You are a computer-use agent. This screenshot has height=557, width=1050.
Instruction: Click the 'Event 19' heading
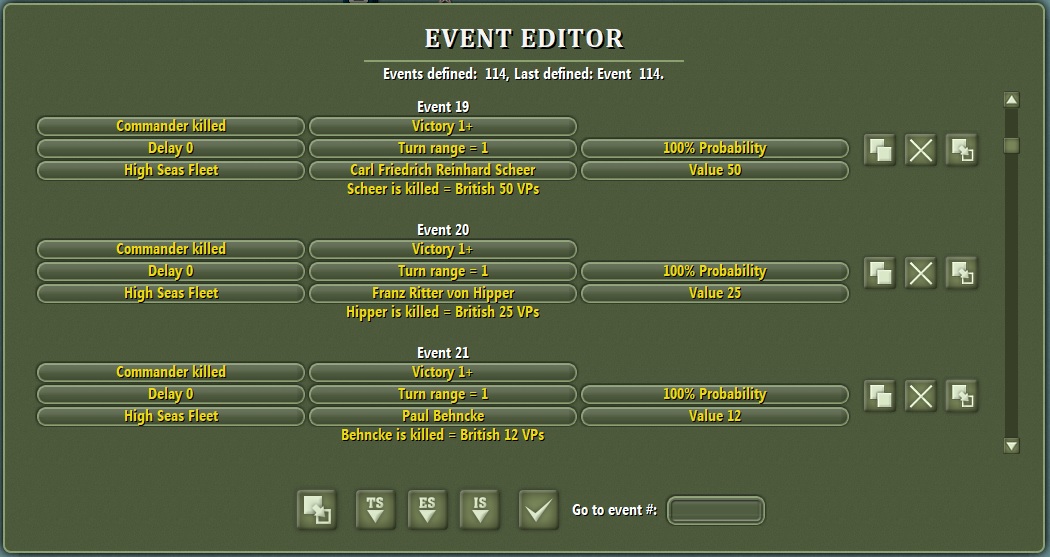(443, 107)
